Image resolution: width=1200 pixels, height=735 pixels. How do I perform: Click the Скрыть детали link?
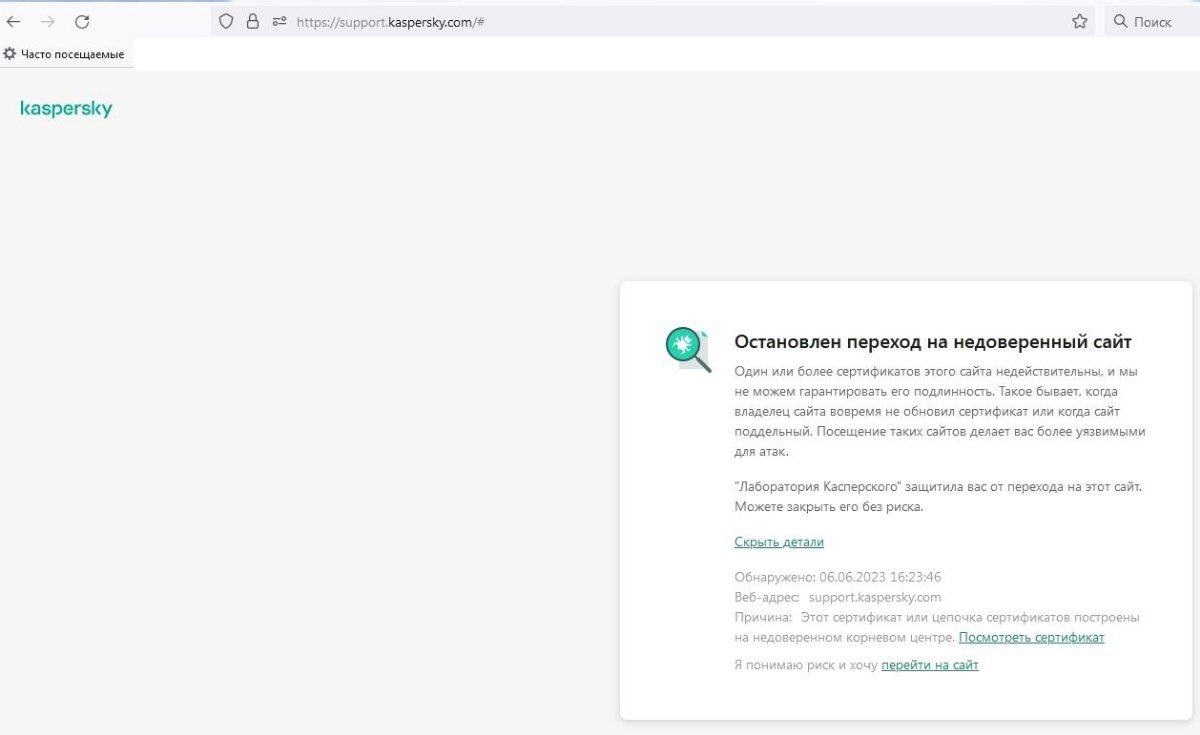[x=779, y=542]
